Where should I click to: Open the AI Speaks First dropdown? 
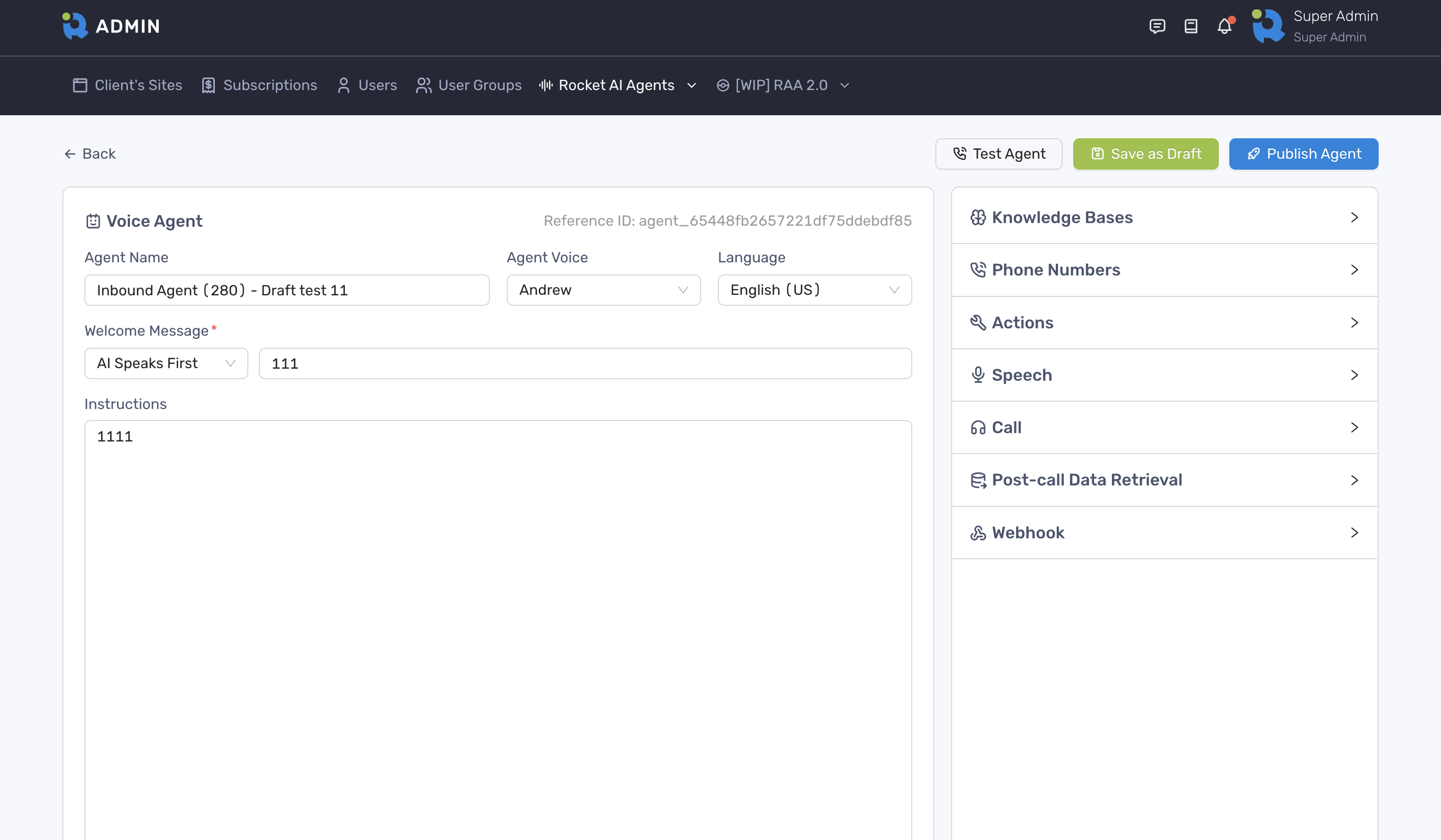coord(166,363)
